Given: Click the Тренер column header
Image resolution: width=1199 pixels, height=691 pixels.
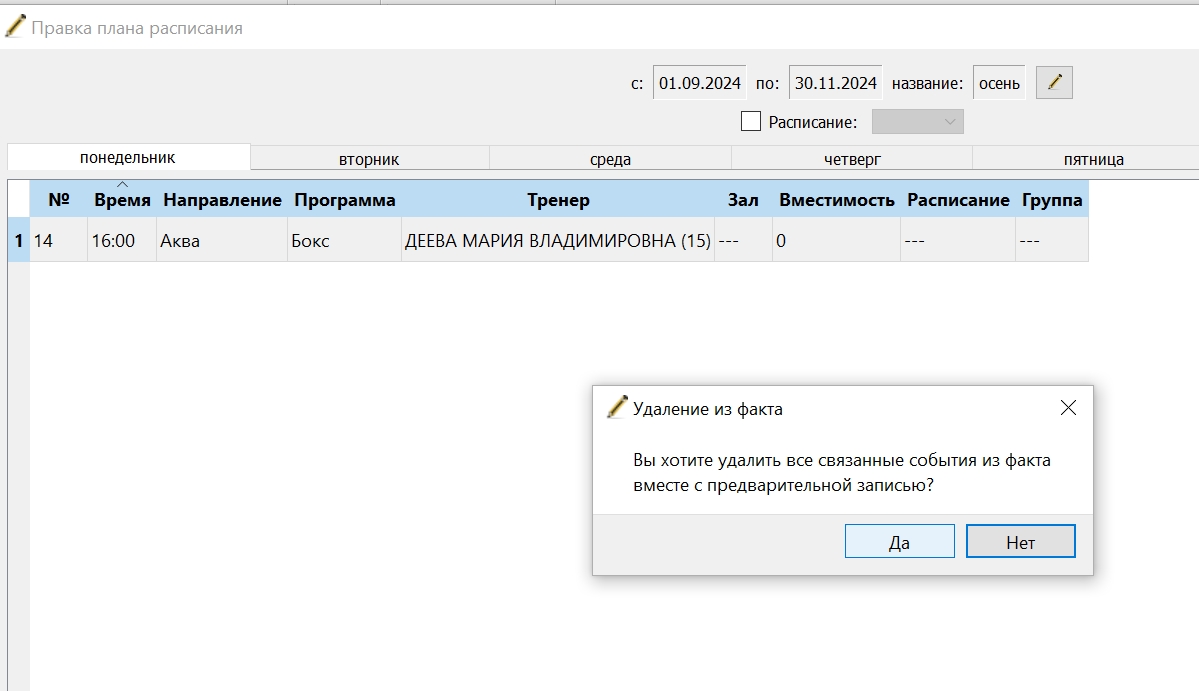Looking at the screenshot, I should pos(558,200).
